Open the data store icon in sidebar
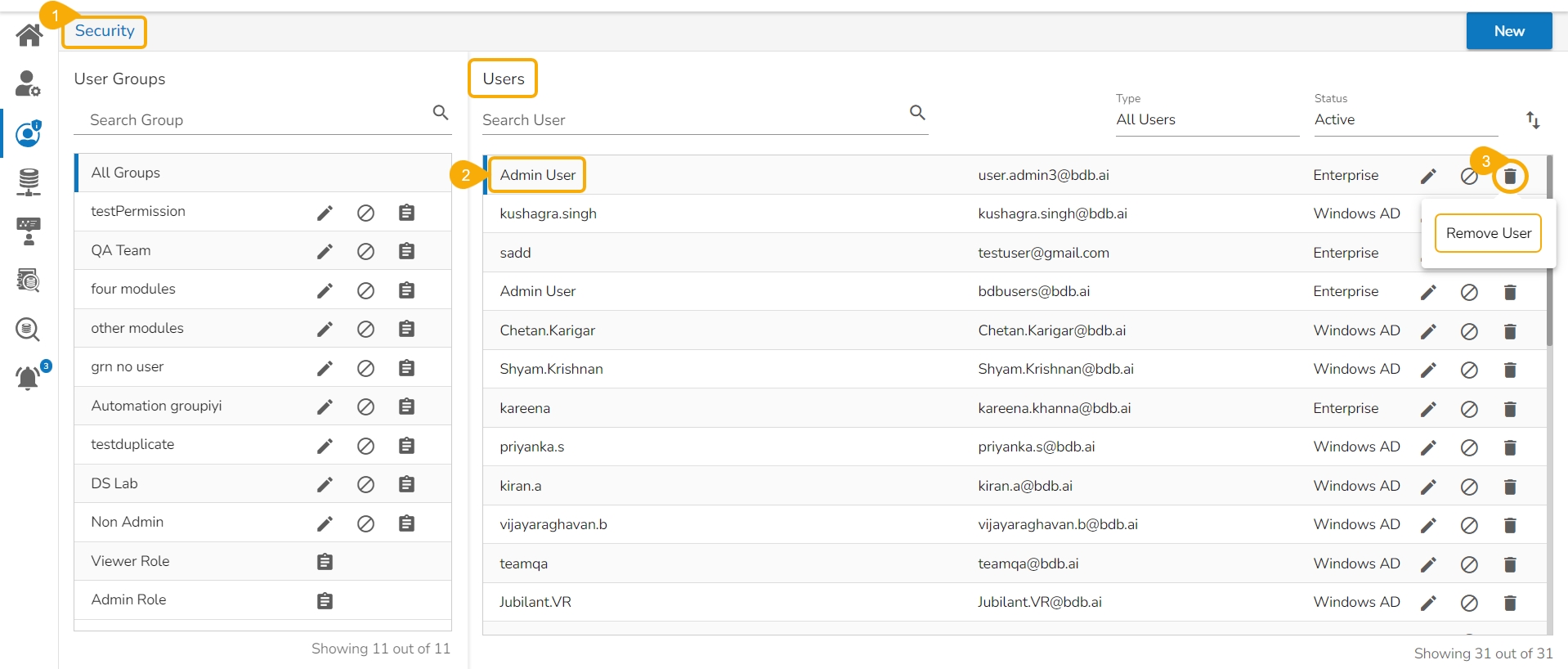 29,182
